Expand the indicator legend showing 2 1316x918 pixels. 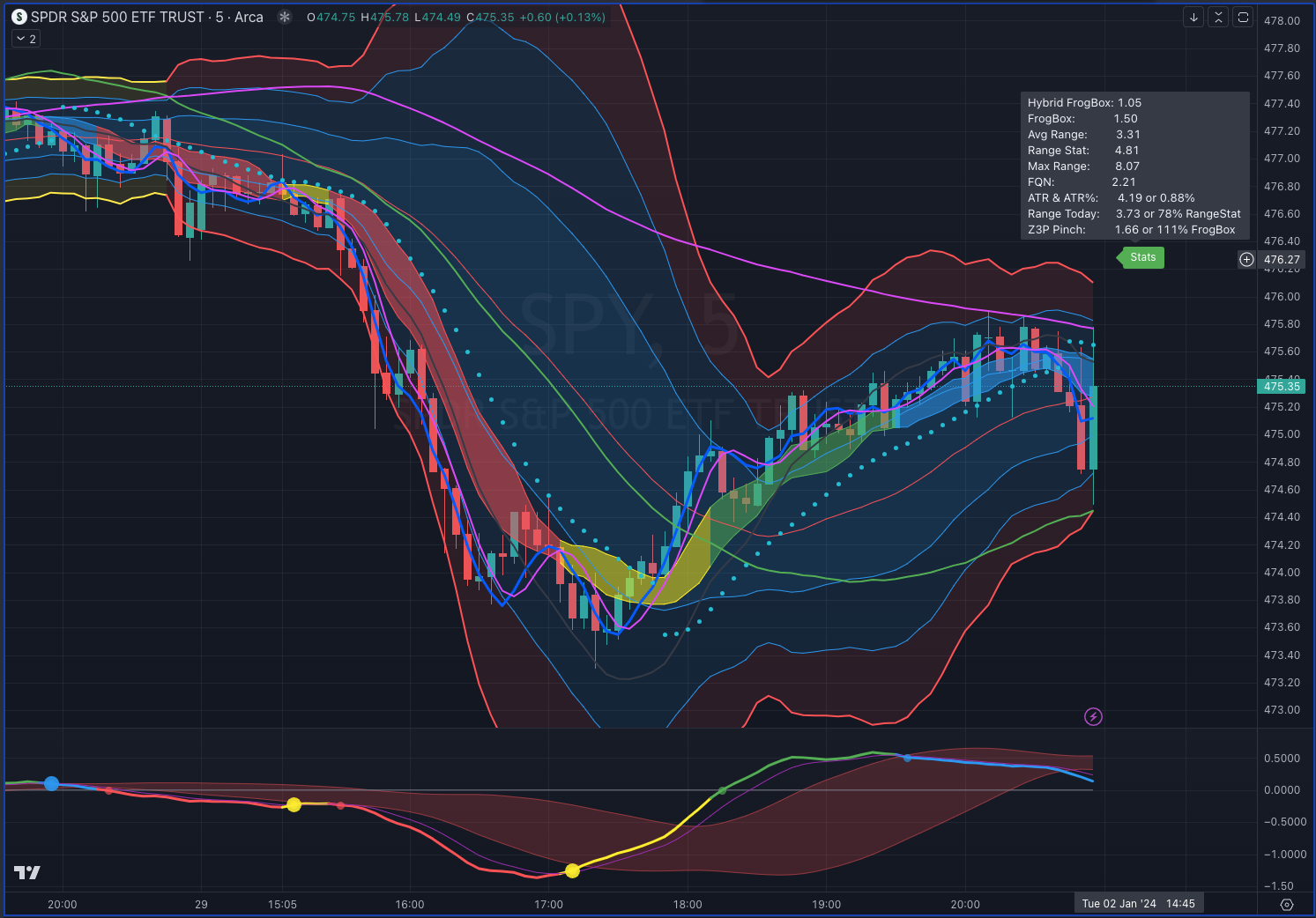point(26,39)
